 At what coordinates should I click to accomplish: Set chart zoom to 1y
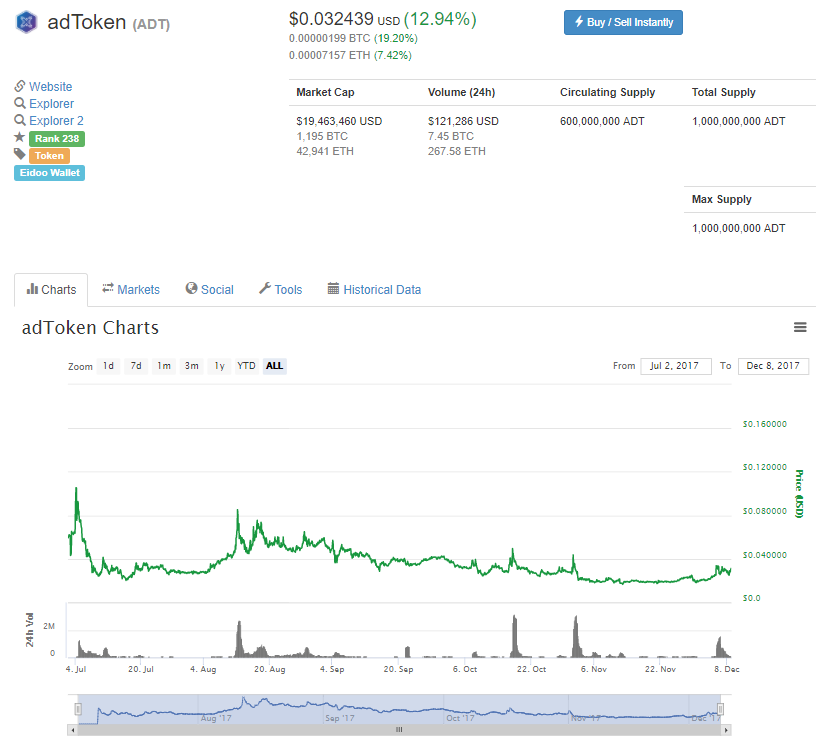[x=219, y=366]
